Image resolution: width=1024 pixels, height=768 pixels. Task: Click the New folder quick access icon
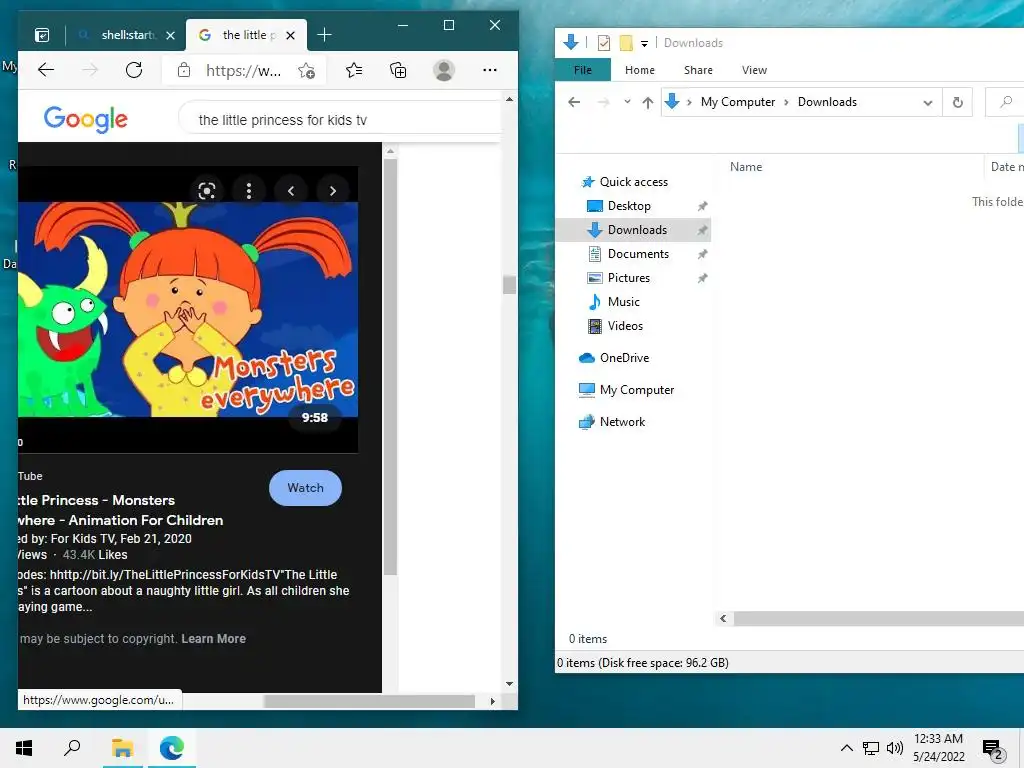(626, 43)
